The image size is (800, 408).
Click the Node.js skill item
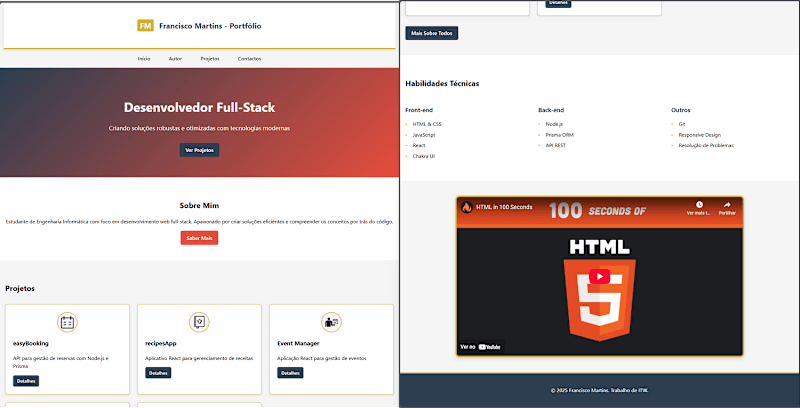(554, 124)
